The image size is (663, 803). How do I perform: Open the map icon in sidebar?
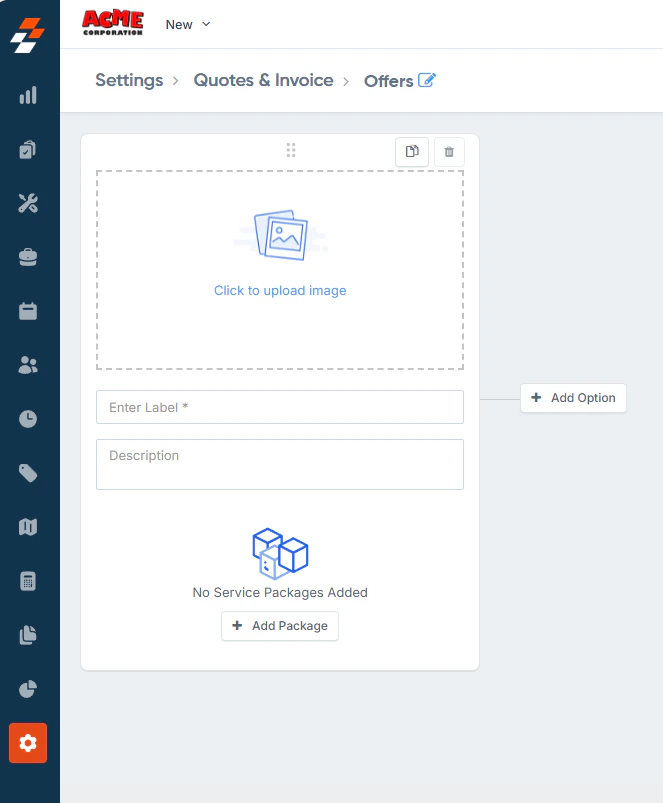pos(28,527)
